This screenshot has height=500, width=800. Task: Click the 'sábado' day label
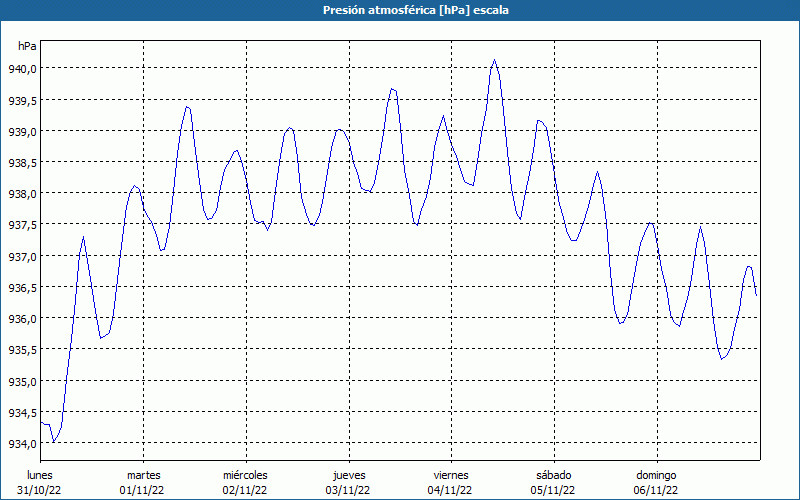[x=554, y=475]
